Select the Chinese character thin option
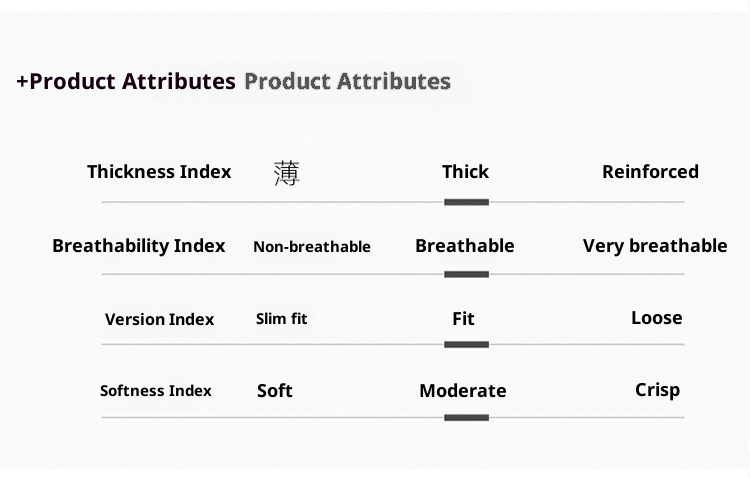 click(x=286, y=173)
